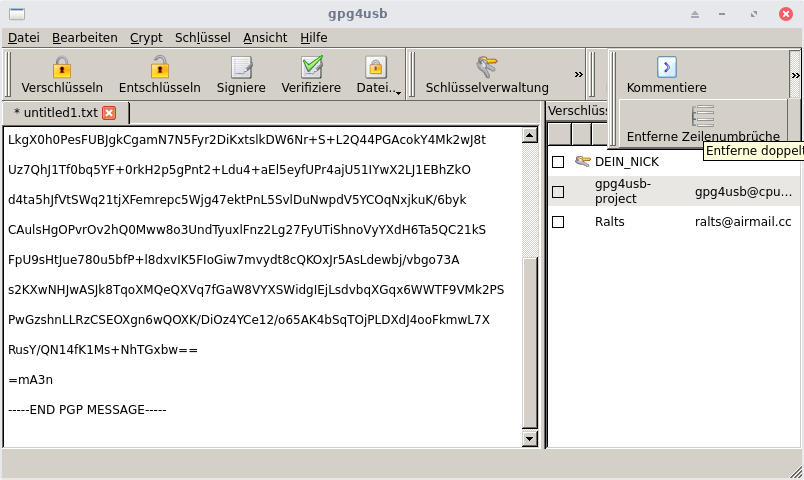Expand hidden toolbar items after Schlüsselverwaltung
Viewport: 804px width, 480px height.
pos(579,74)
